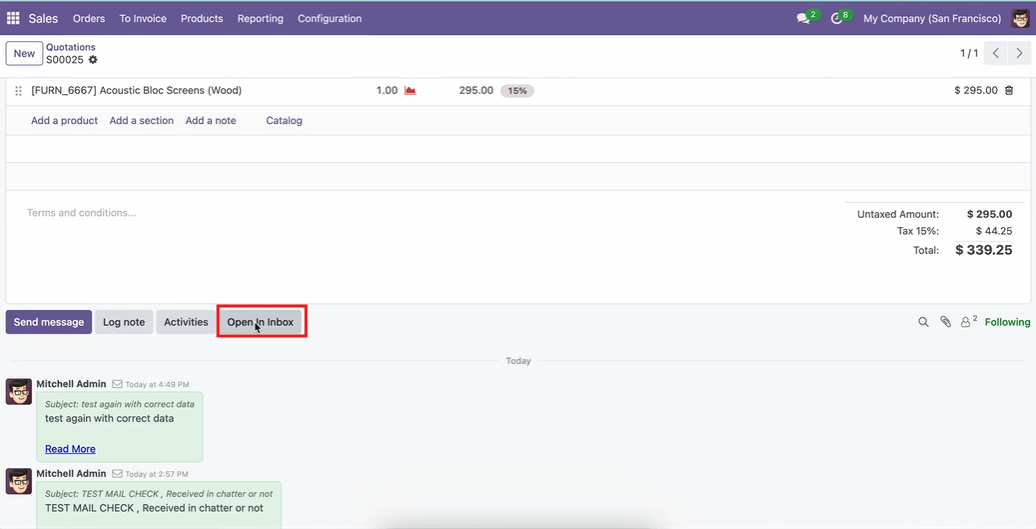This screenshot has width=1036, height=529.
Task: Click the unit price 295.00 cell
Action: pos(476,90)
